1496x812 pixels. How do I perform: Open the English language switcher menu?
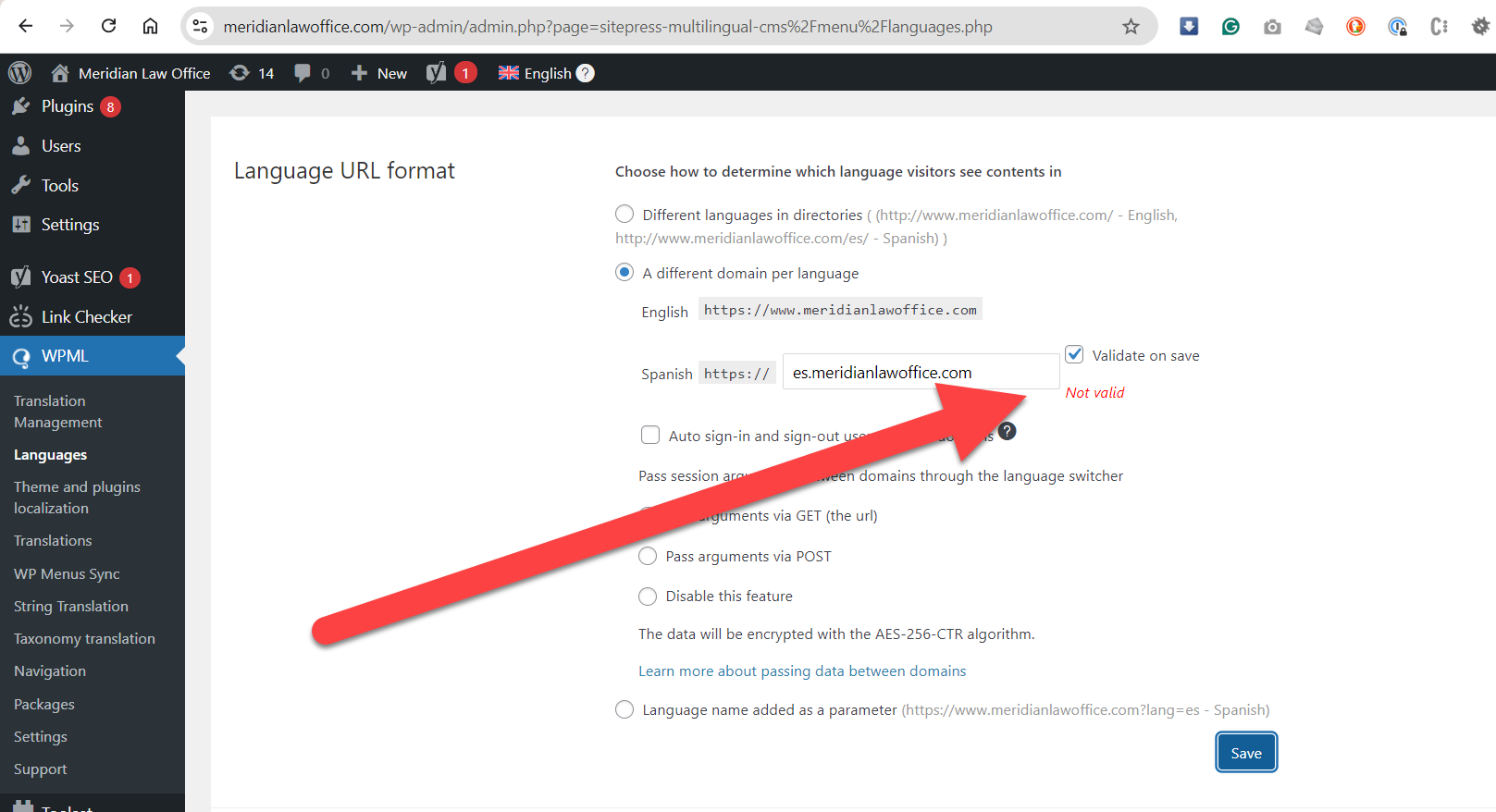coord(535,73)
